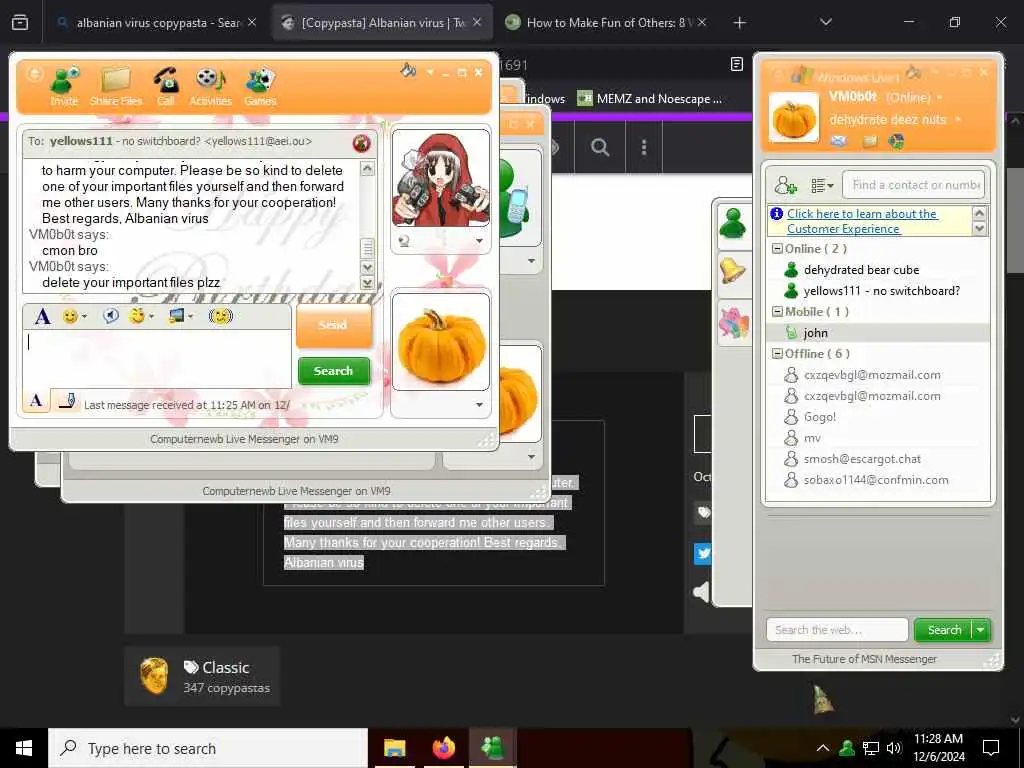Select offline contact sobaxo1144@confmin.com
Image resolution: width=1024 pixels, height=768 pixels.
point(877,480)
